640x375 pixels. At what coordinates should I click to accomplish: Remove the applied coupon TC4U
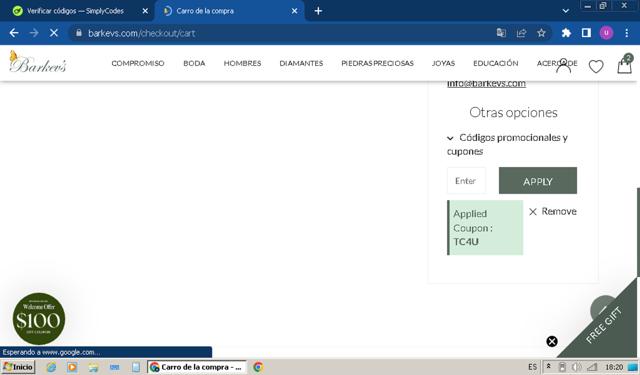pos(553,211)
